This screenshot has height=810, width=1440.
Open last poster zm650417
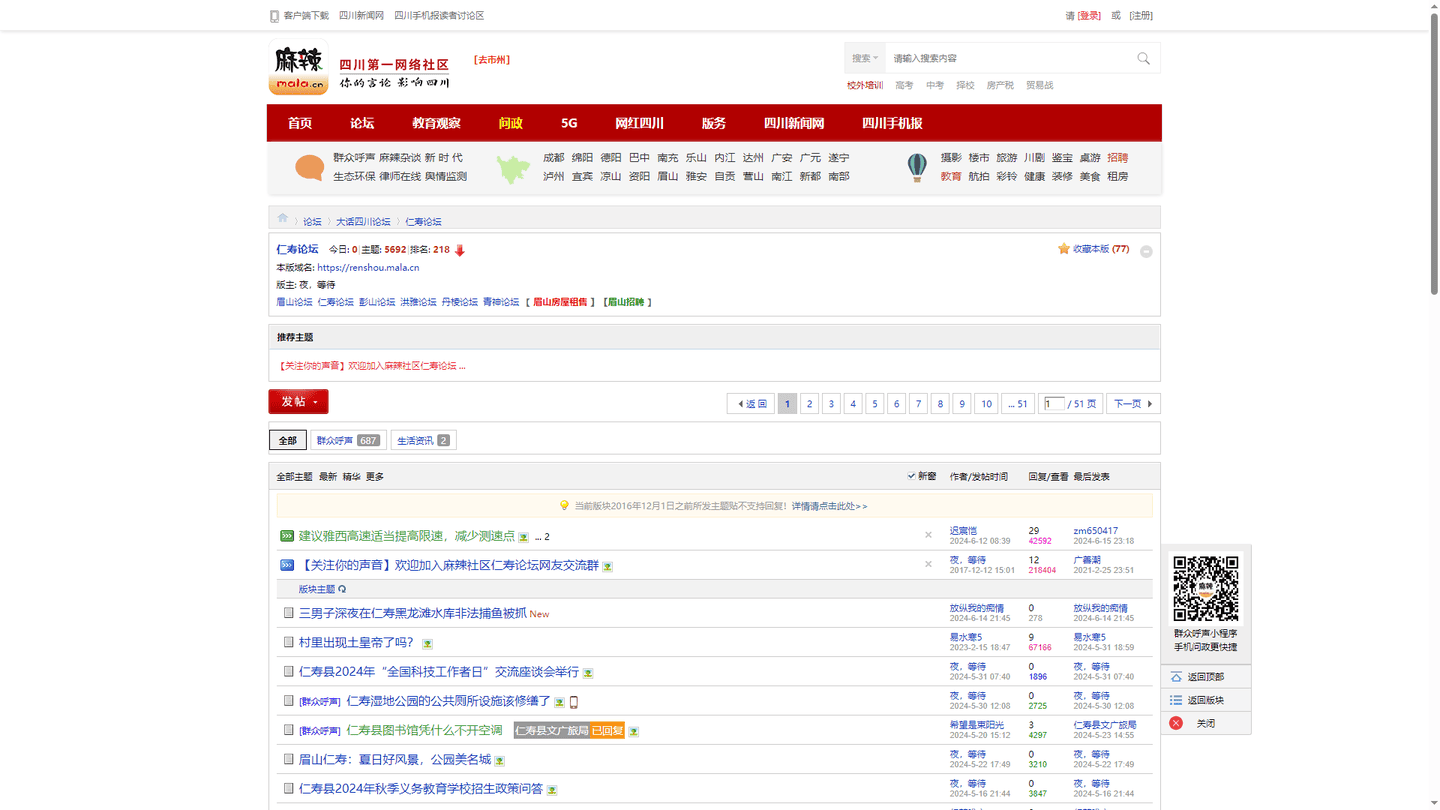(x=1096, y=531)
